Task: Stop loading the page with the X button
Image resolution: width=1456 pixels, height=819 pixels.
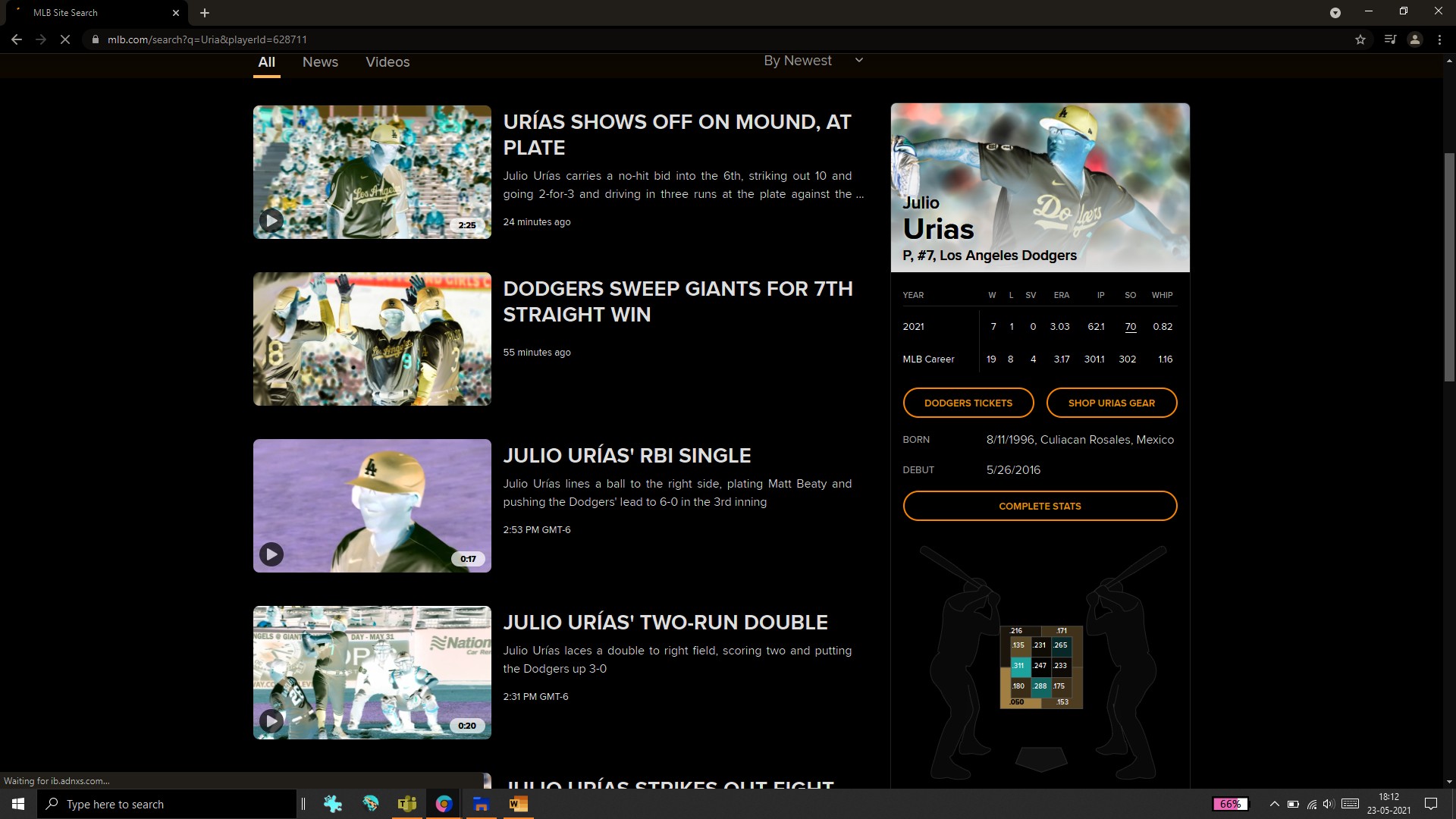Action: coord(65,39)
